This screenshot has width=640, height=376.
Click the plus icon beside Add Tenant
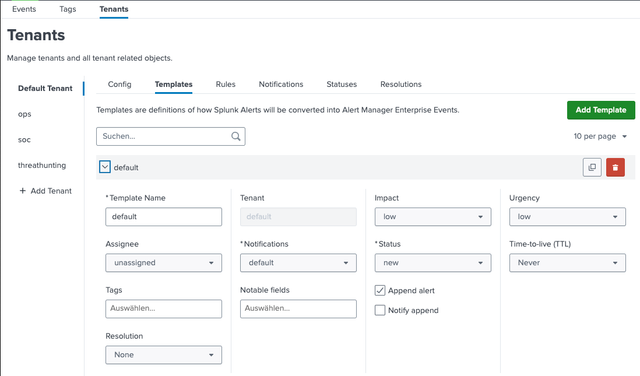23,191
